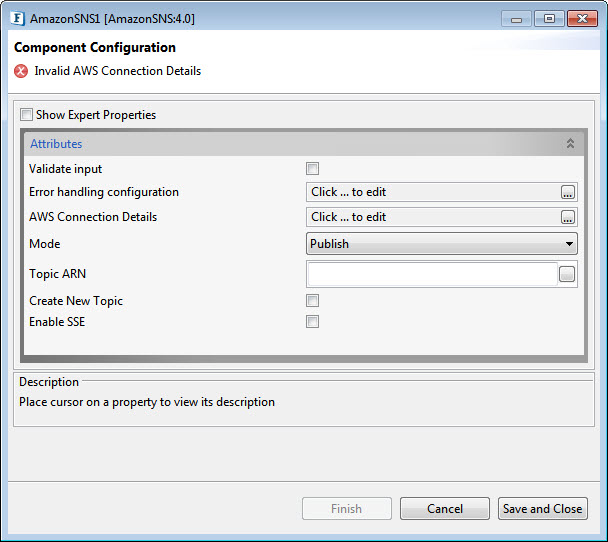Click the Attributes section header label
Viewport: 608px width, 542px height.
tap(56, 144)
